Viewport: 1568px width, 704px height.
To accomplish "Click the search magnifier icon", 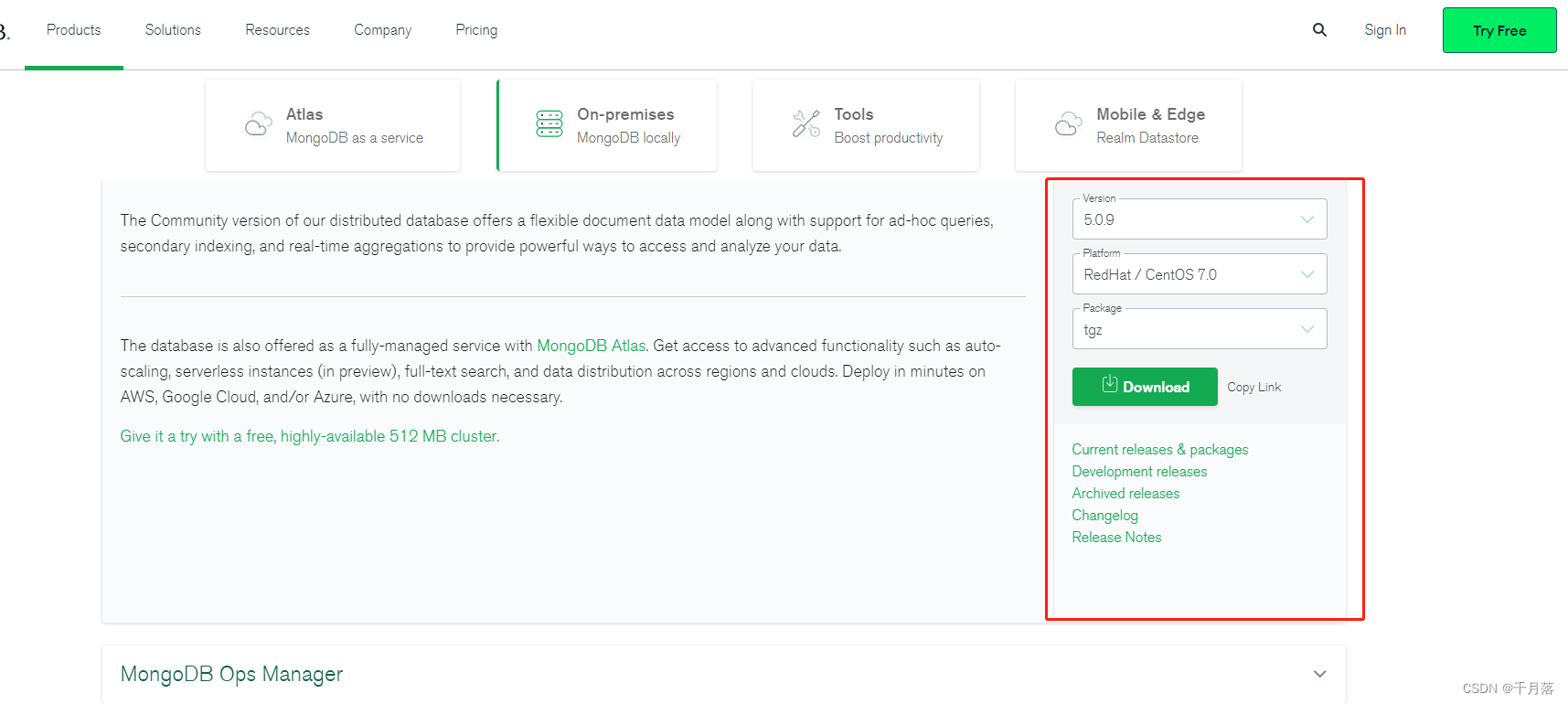I will tap(1319, 30).
